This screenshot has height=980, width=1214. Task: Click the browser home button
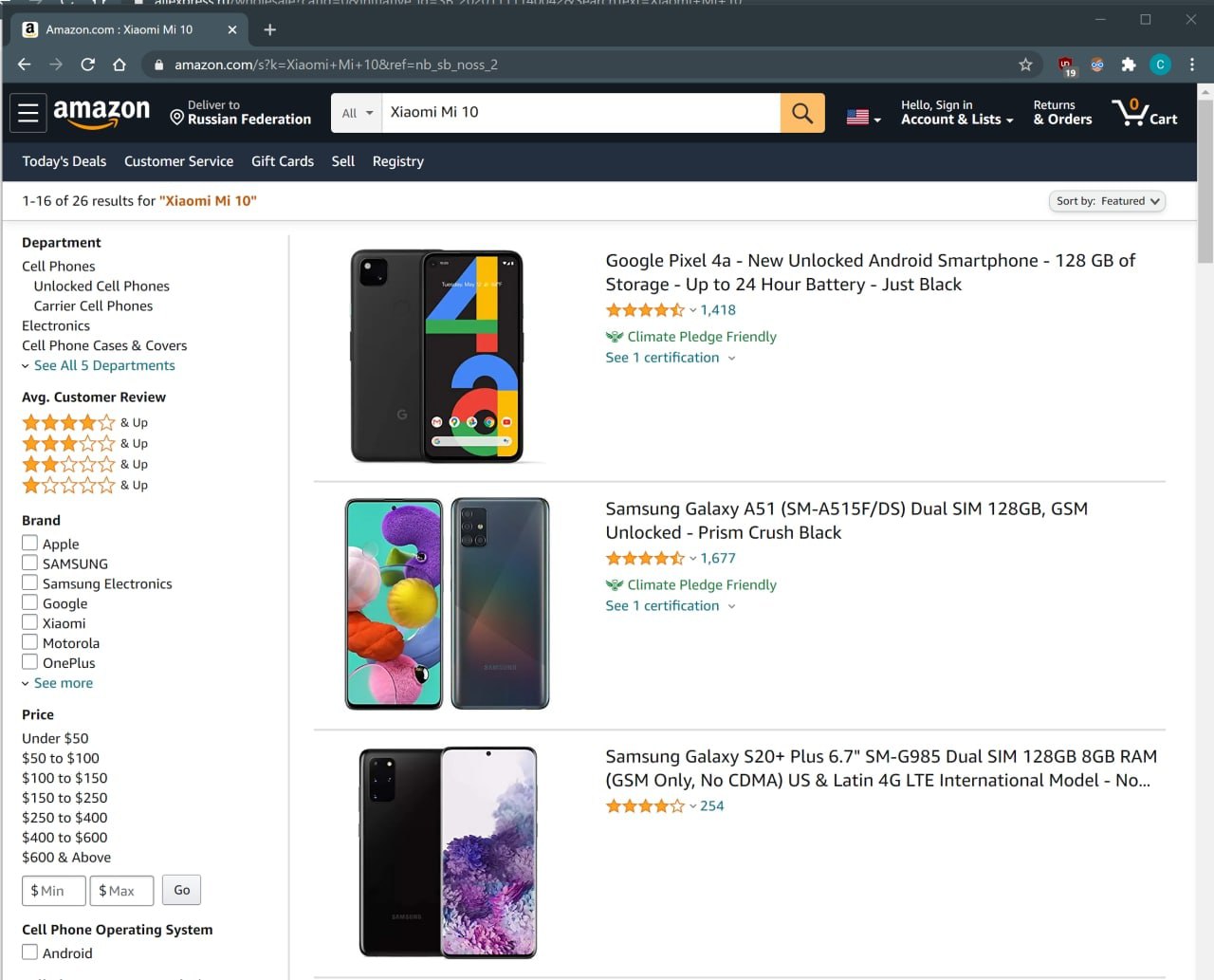[x=120, y=65]
